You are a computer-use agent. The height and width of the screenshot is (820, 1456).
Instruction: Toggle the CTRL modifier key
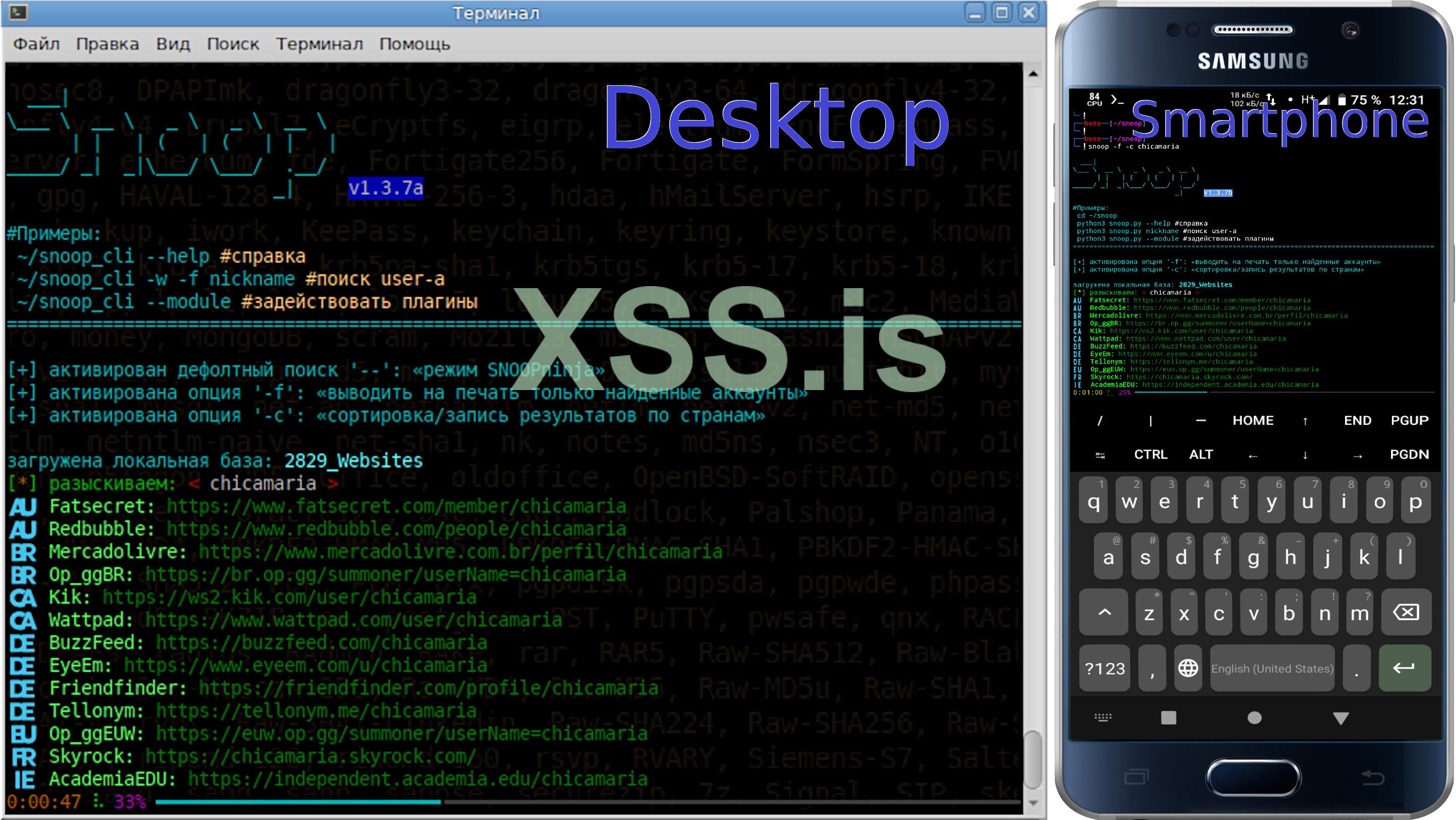coord(1150,455)
